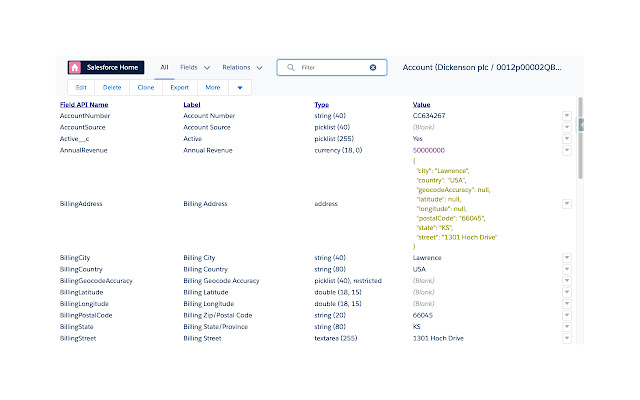Open row actions arrow for BillingLongitude
The width and height of the screenshot is (640, 400).
coord(567,303)
